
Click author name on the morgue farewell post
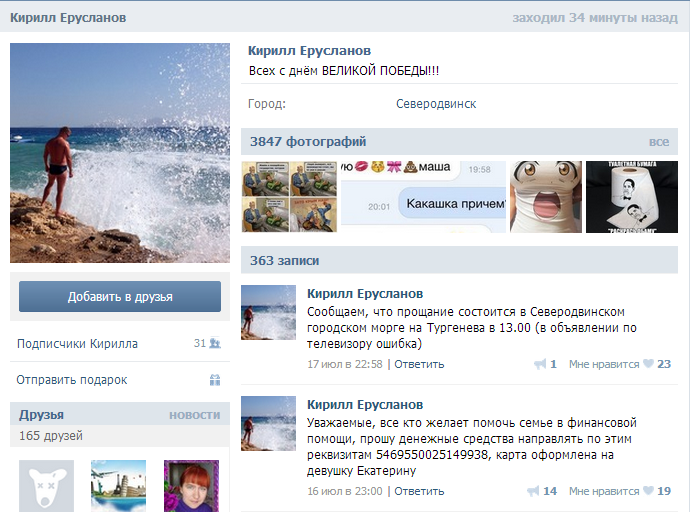(365, 294)
